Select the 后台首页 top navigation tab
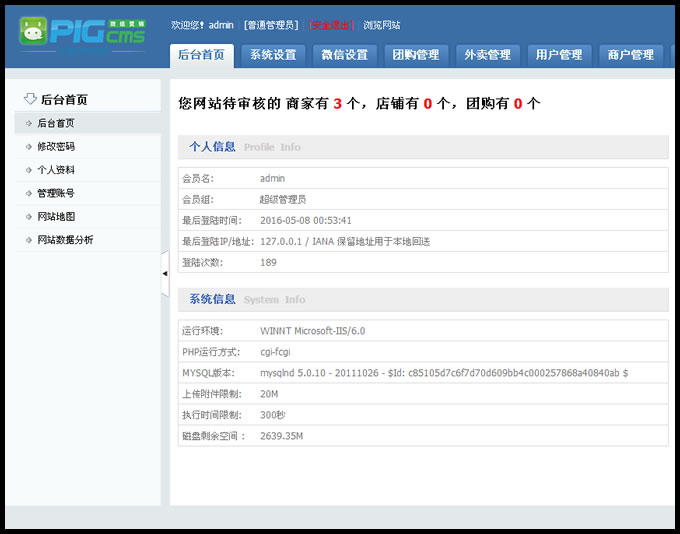 tap(201, 55)
